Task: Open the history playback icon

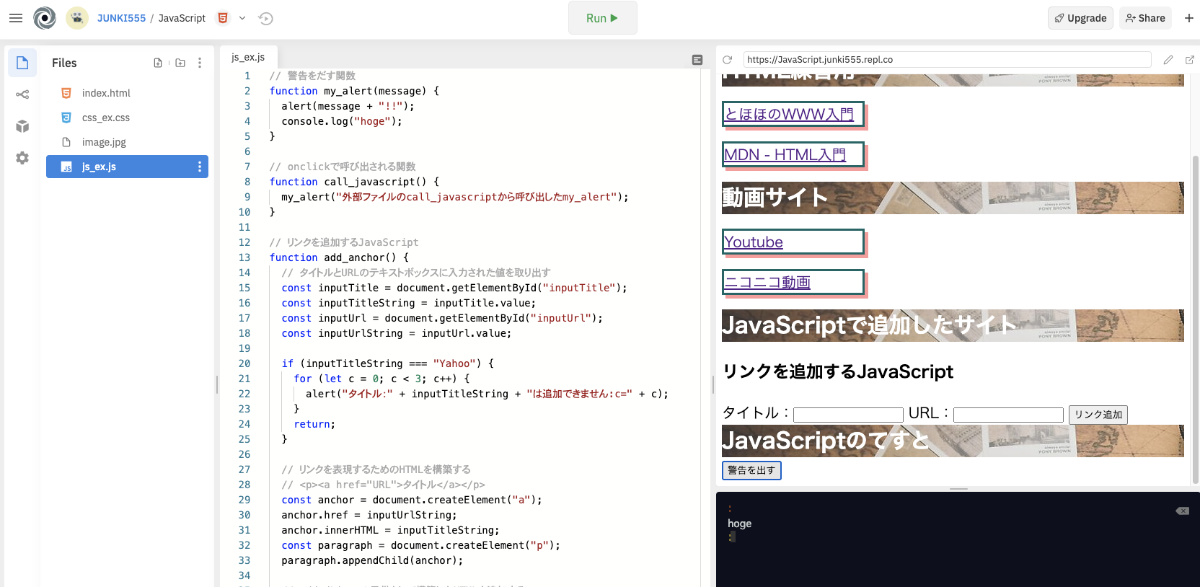Action: coord(266,18)
